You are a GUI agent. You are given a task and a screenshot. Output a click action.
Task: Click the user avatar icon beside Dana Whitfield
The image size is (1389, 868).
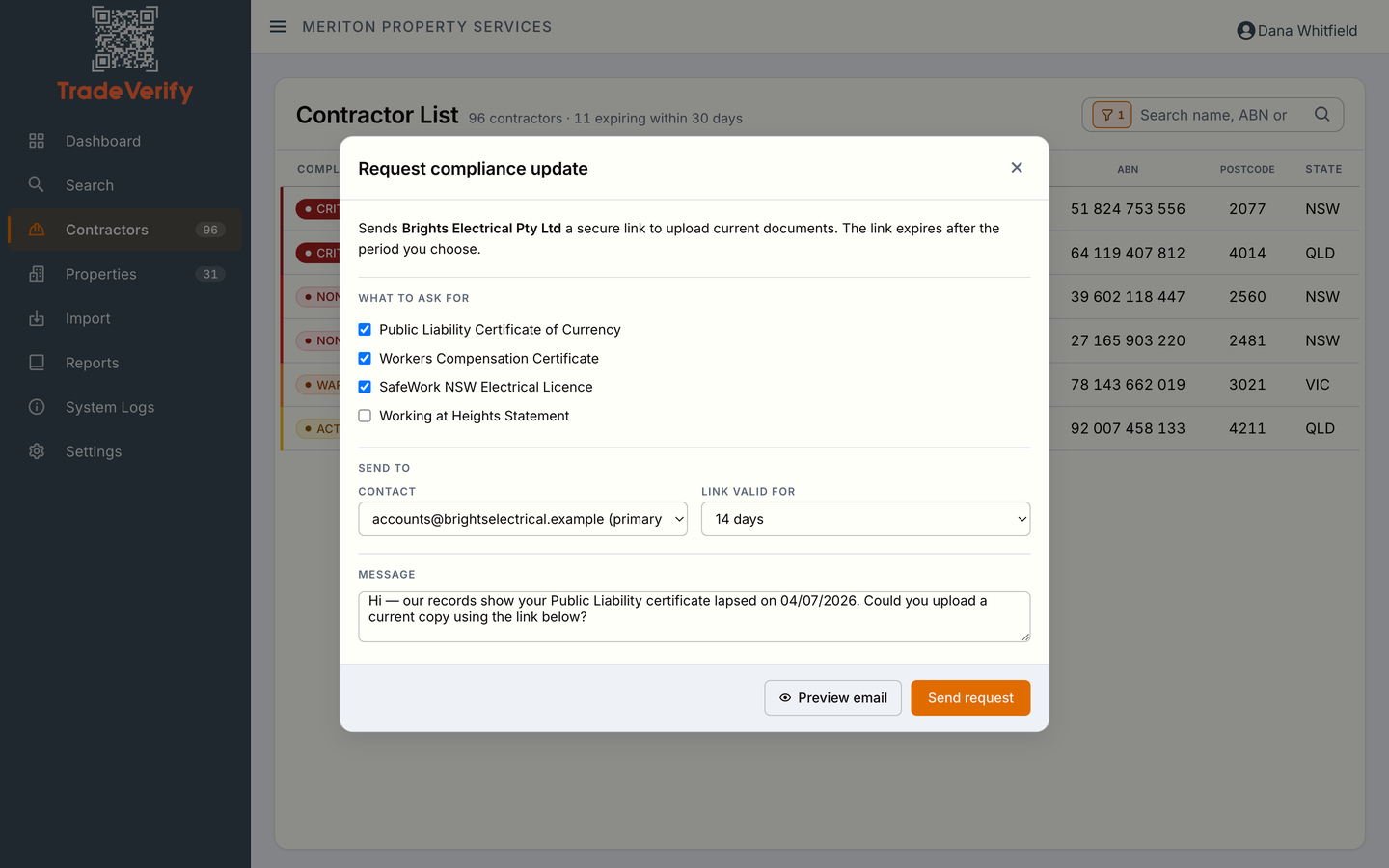1246,31
